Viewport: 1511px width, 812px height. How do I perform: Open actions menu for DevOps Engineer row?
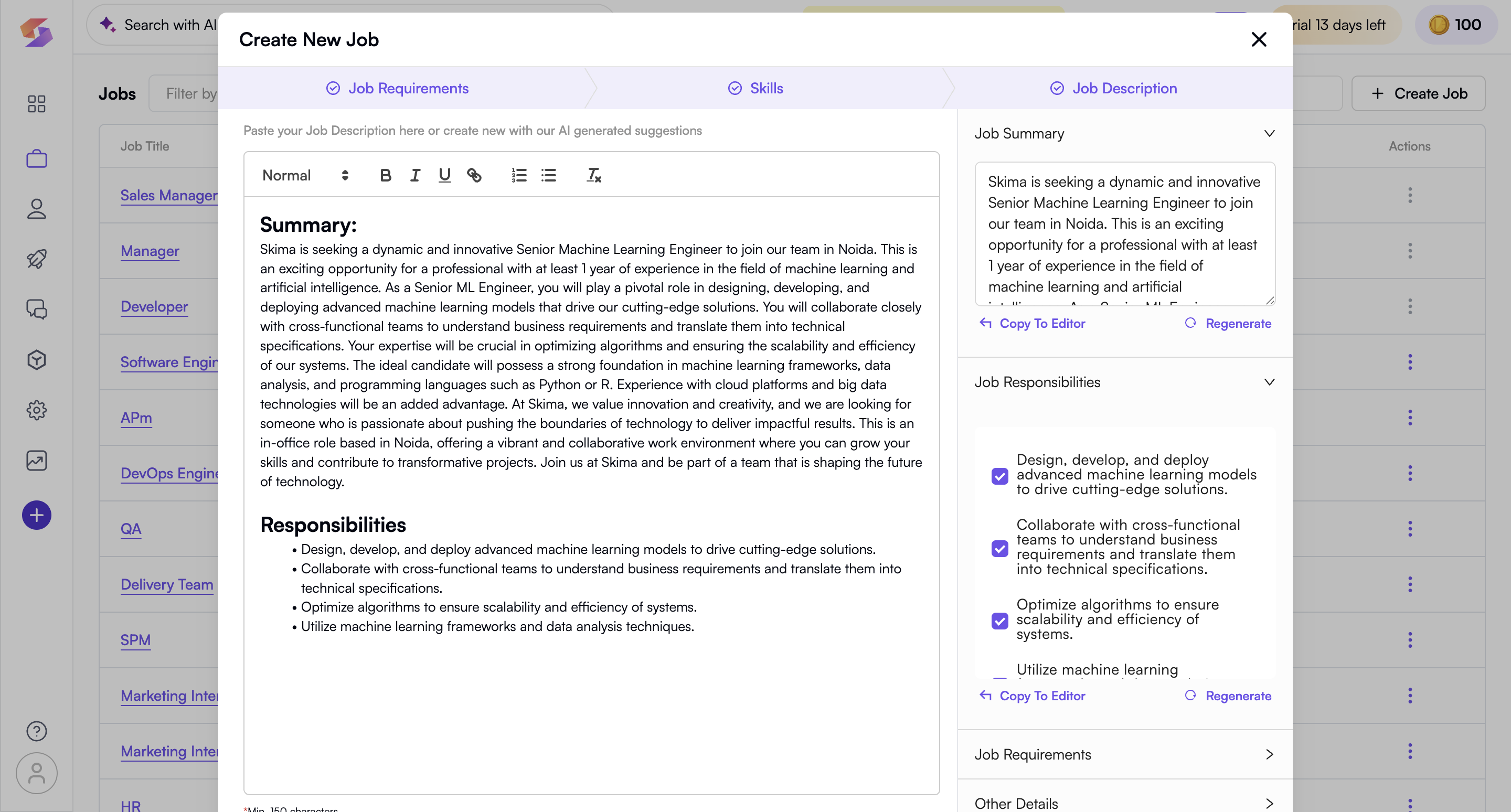coord(1410,473)
